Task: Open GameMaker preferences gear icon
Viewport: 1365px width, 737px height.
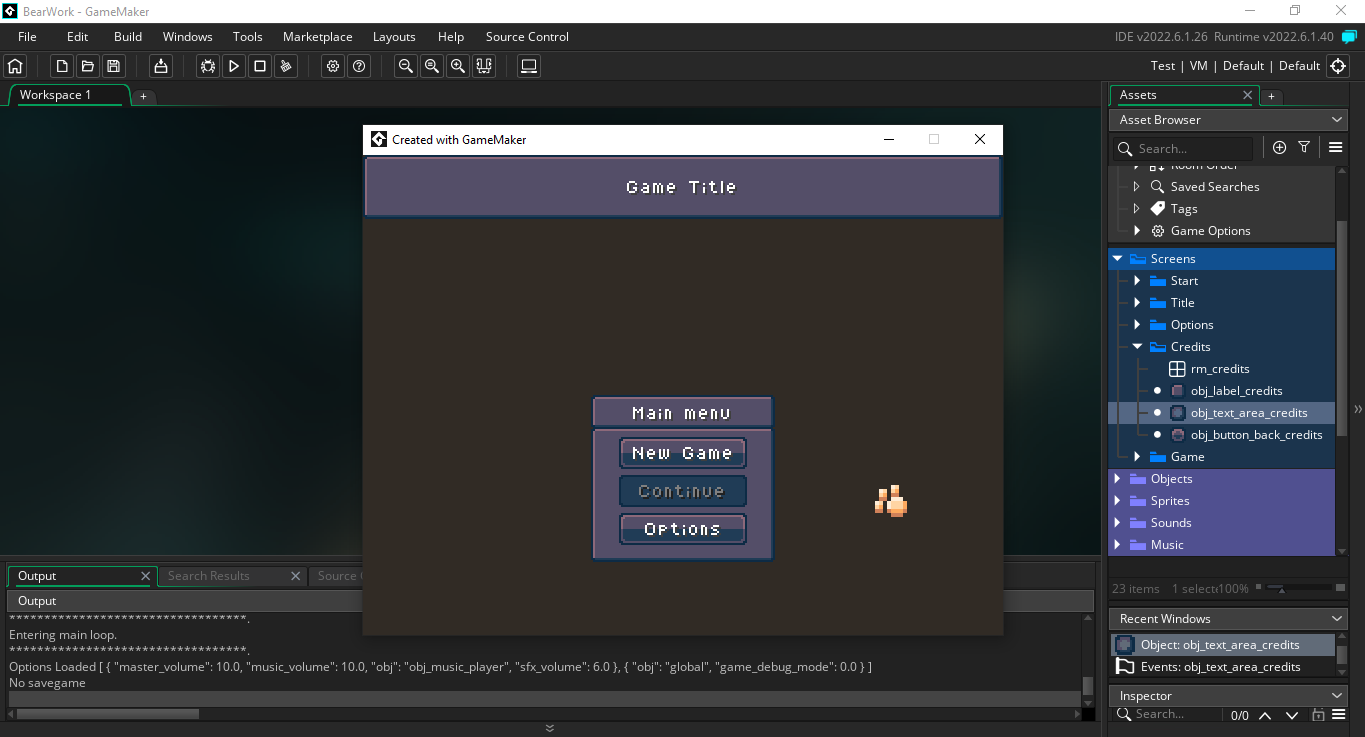Action: (x=333, y=66)
